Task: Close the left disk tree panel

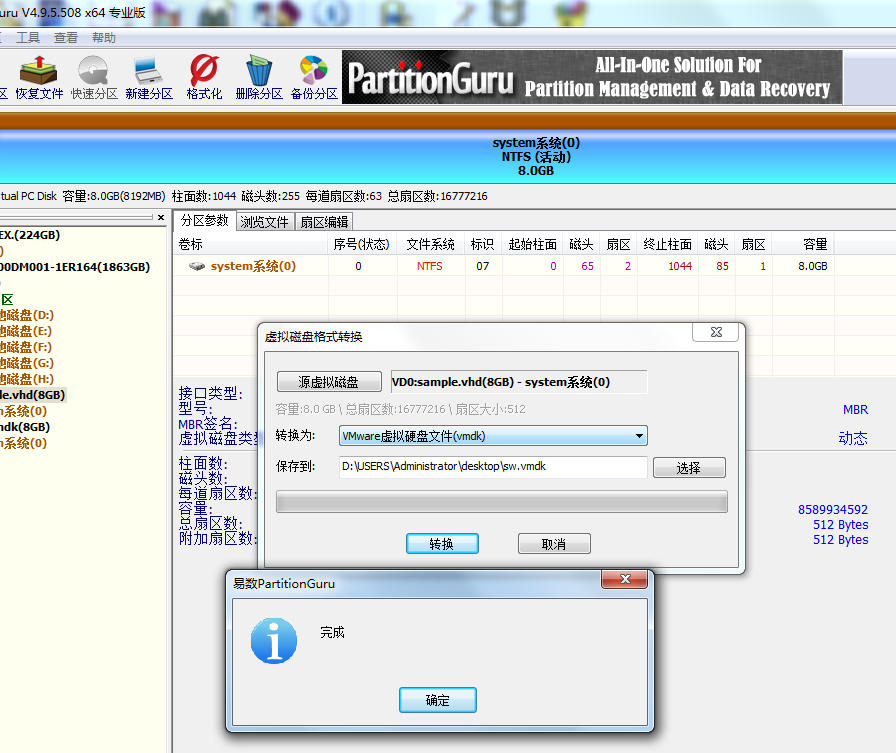Action: click(161, 218)
